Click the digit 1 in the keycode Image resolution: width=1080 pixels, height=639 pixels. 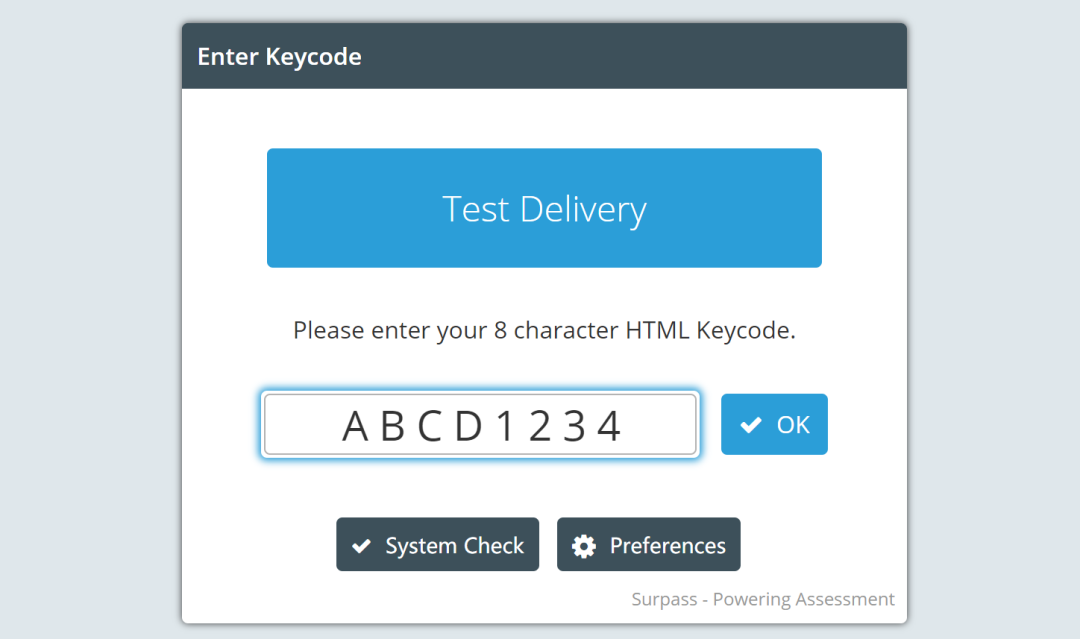[x=505, y=427]
